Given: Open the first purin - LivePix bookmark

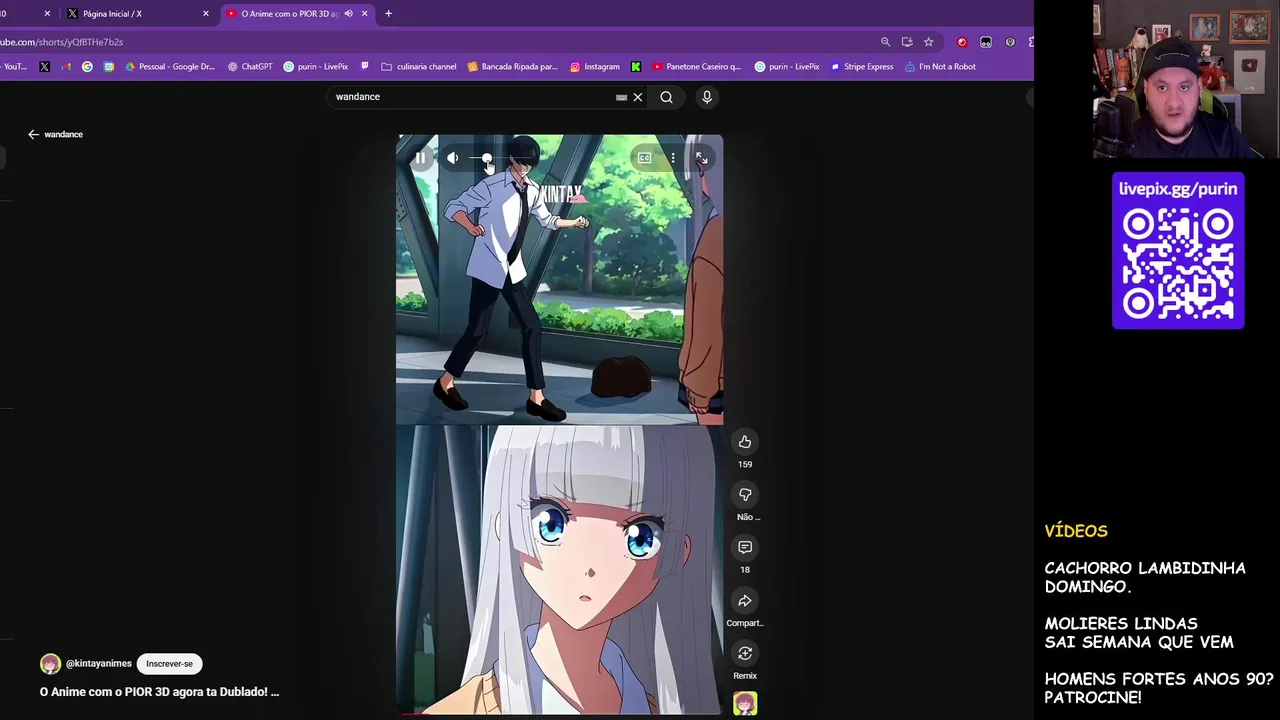Looking at the screenshot, I should click(x=316, y=67).
